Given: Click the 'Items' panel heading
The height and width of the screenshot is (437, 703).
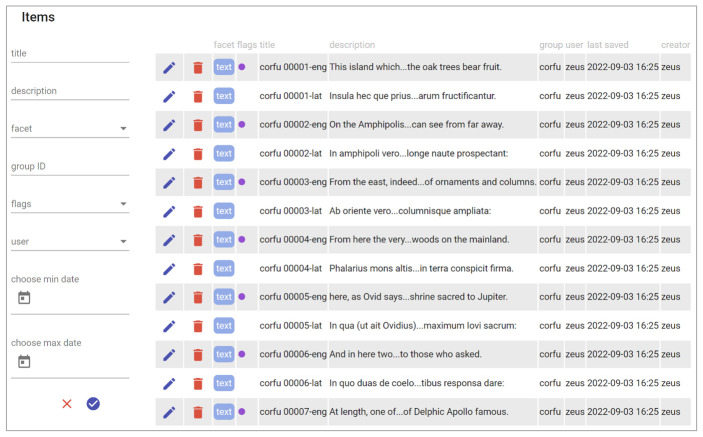Looking at the screenshot, I should (x=38, y=17).
